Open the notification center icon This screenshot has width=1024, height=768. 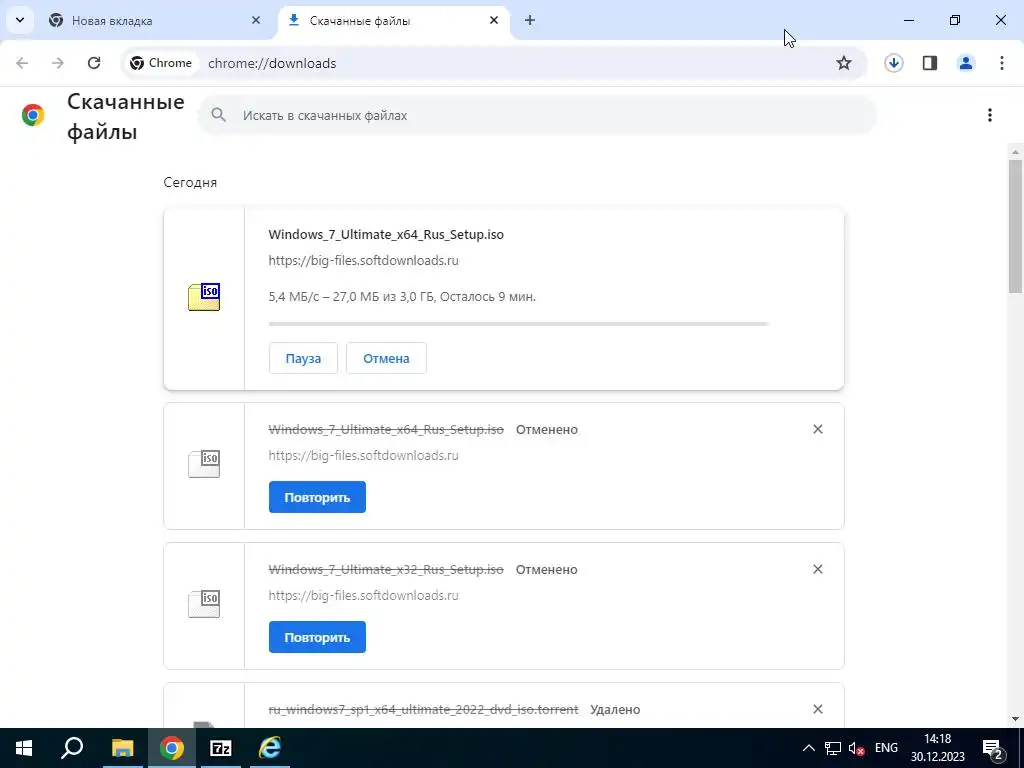coord(993,748)
